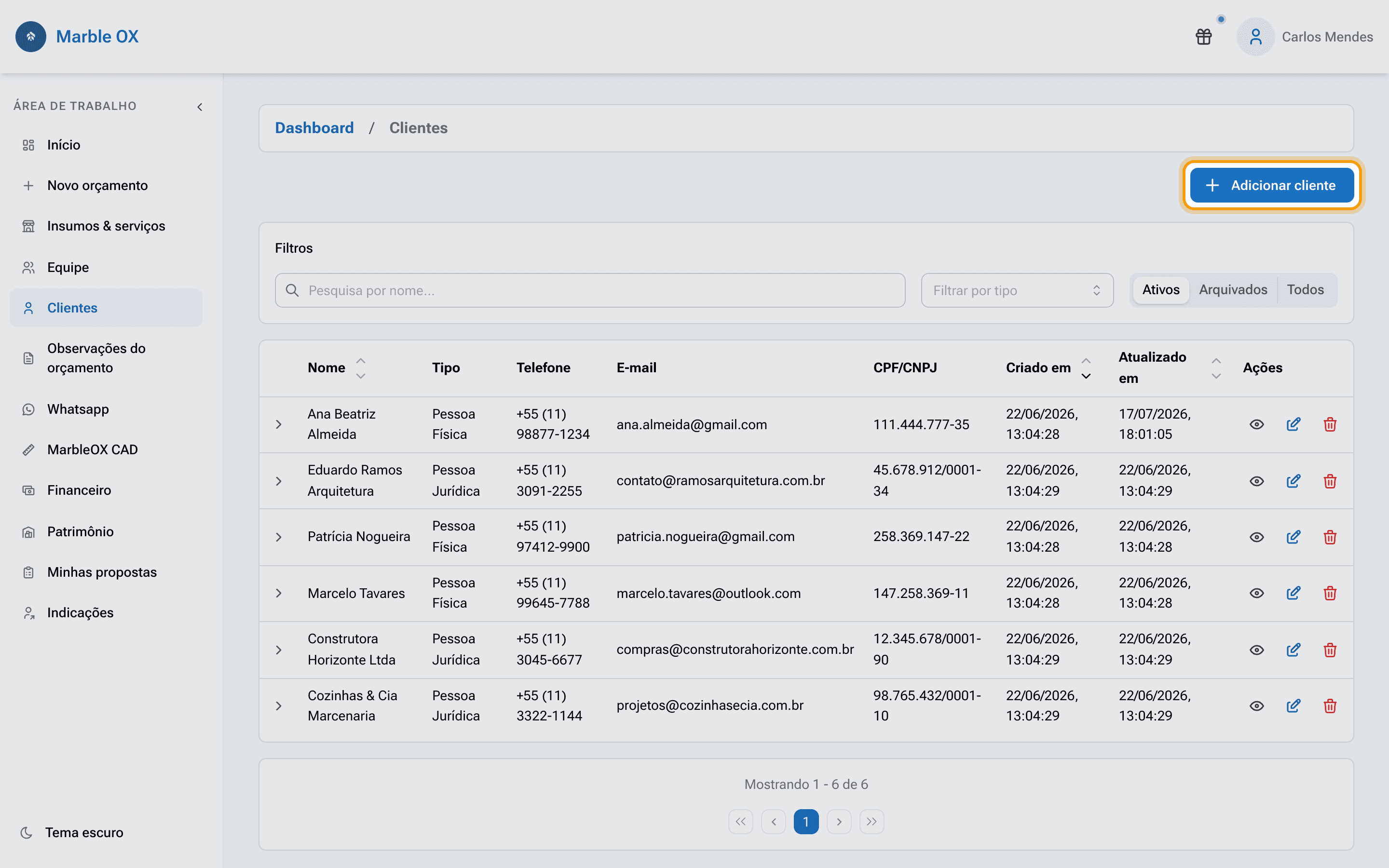Open Patrimônio in the sidebar
The height and width of the screenshot is (868, 1389).
pyautogui.click(x=106, y=531)
